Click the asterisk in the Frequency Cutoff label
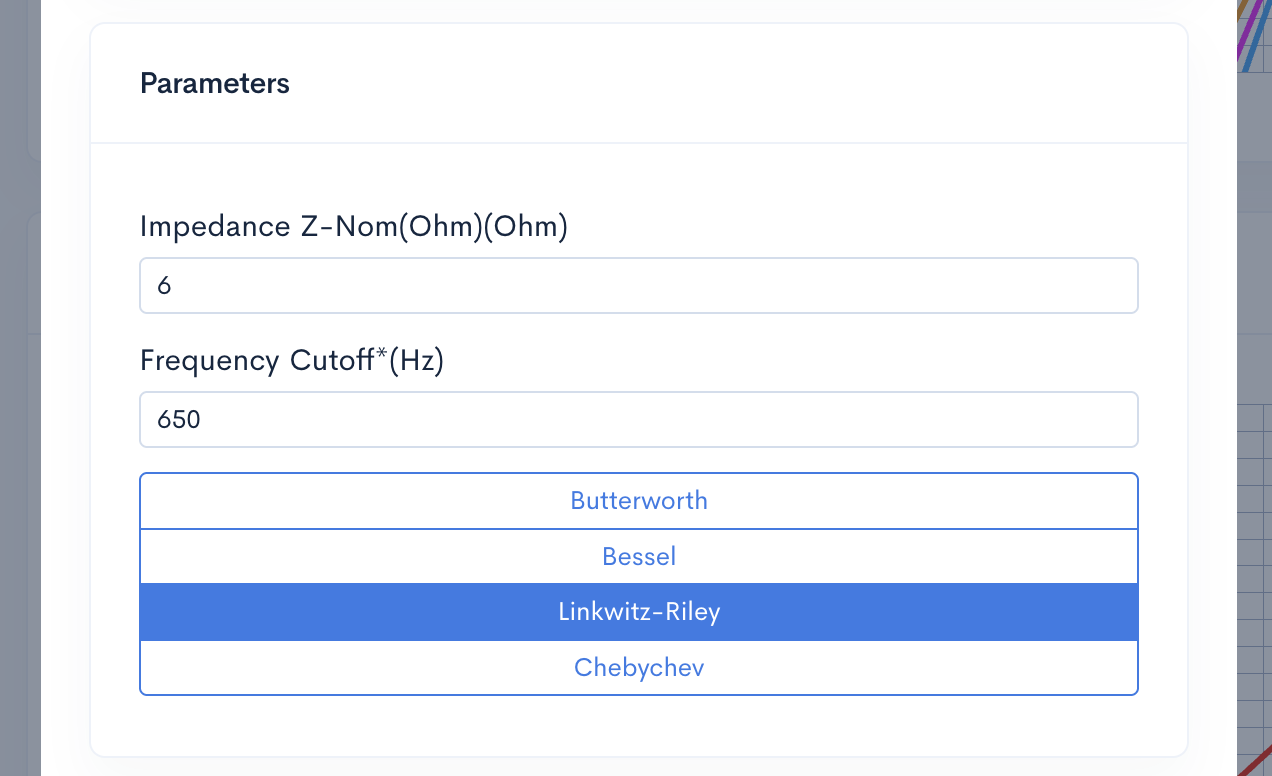The width and height of the screenshot is (1272, 776). [382, 356]
